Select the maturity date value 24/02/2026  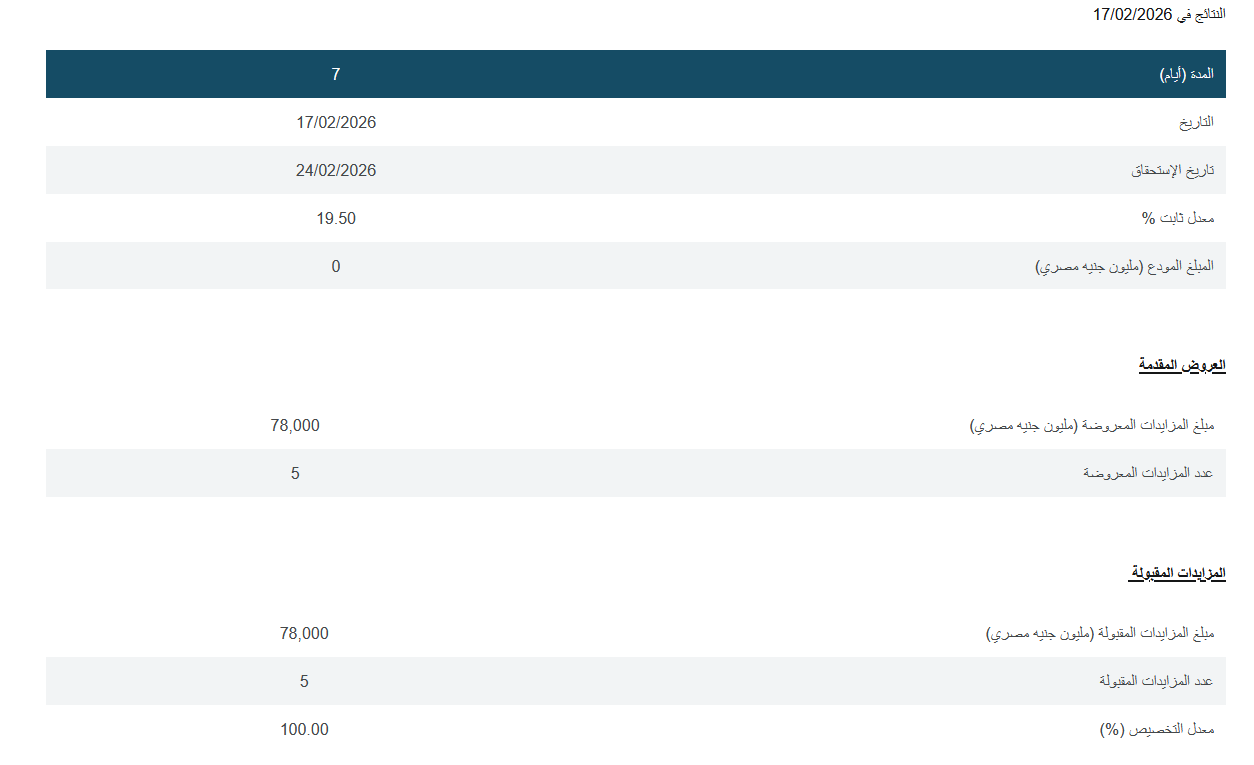pyautogui.click(x=336, y=170)
